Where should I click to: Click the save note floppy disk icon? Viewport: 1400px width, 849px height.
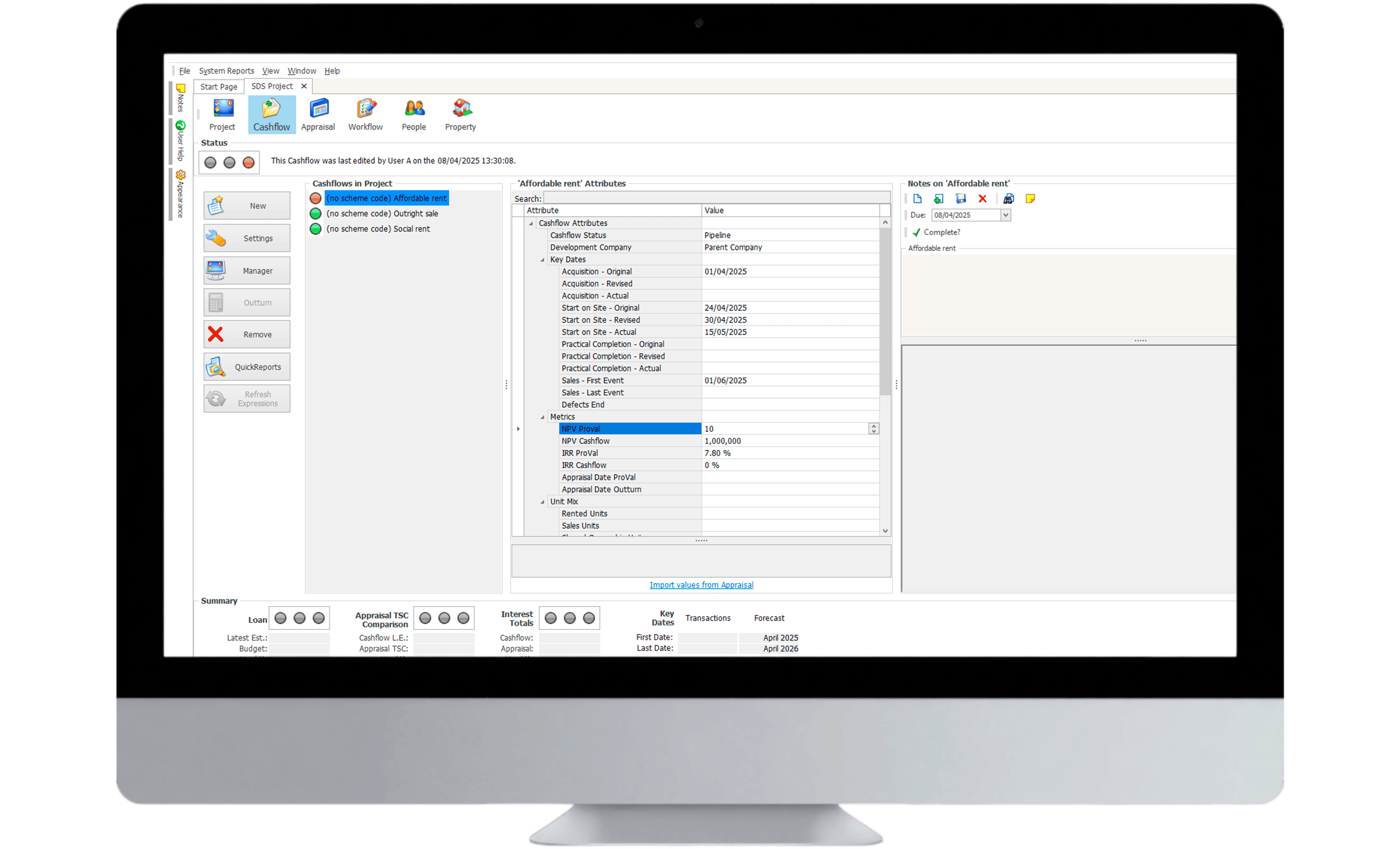click(x=961, y=199)
